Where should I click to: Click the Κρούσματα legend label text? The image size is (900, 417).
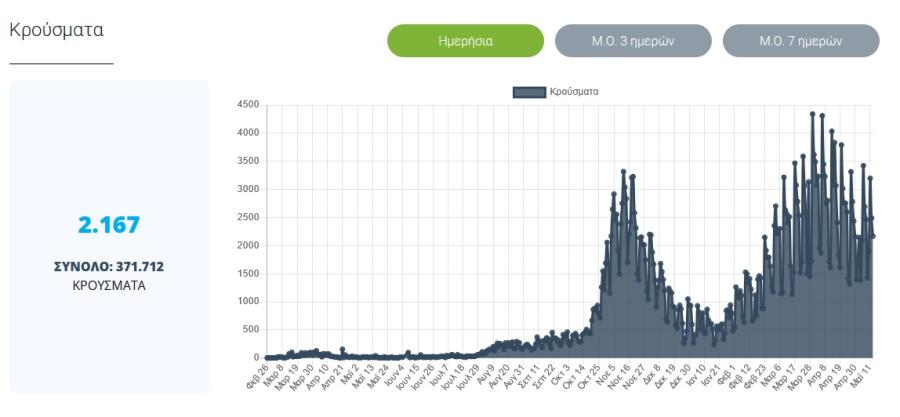click(574, 92)
